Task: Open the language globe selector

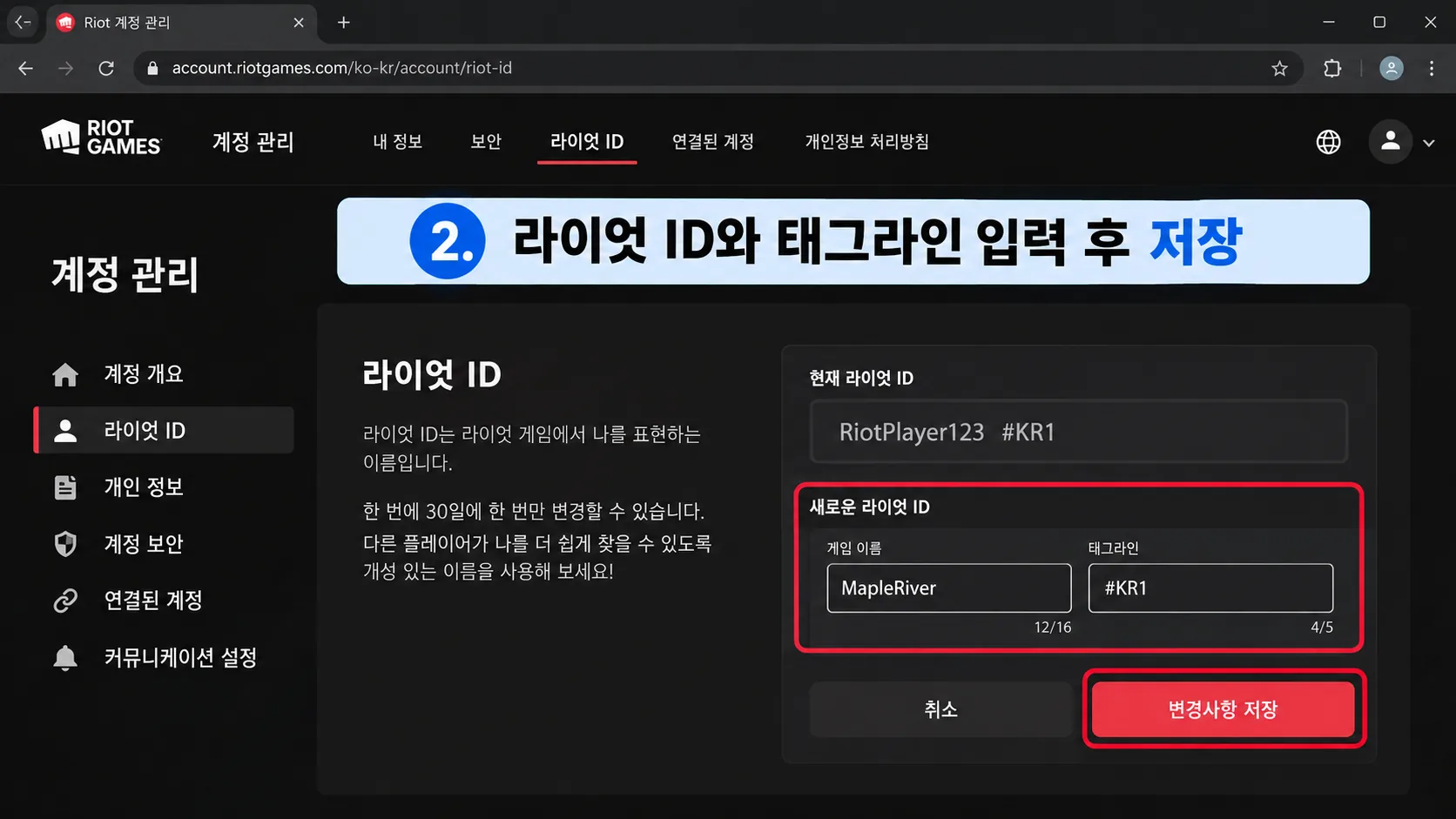Action: point(1328,142)
